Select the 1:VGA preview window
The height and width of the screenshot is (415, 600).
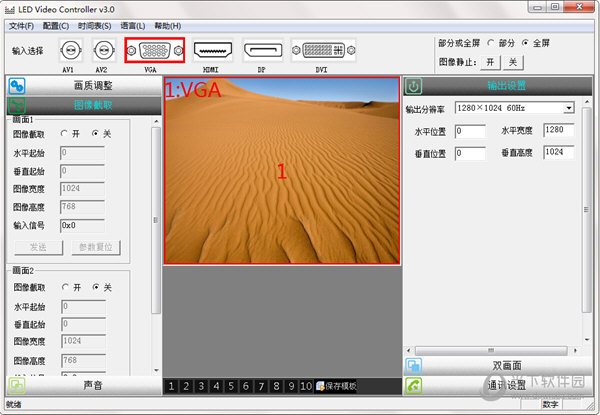pos(282,171)
